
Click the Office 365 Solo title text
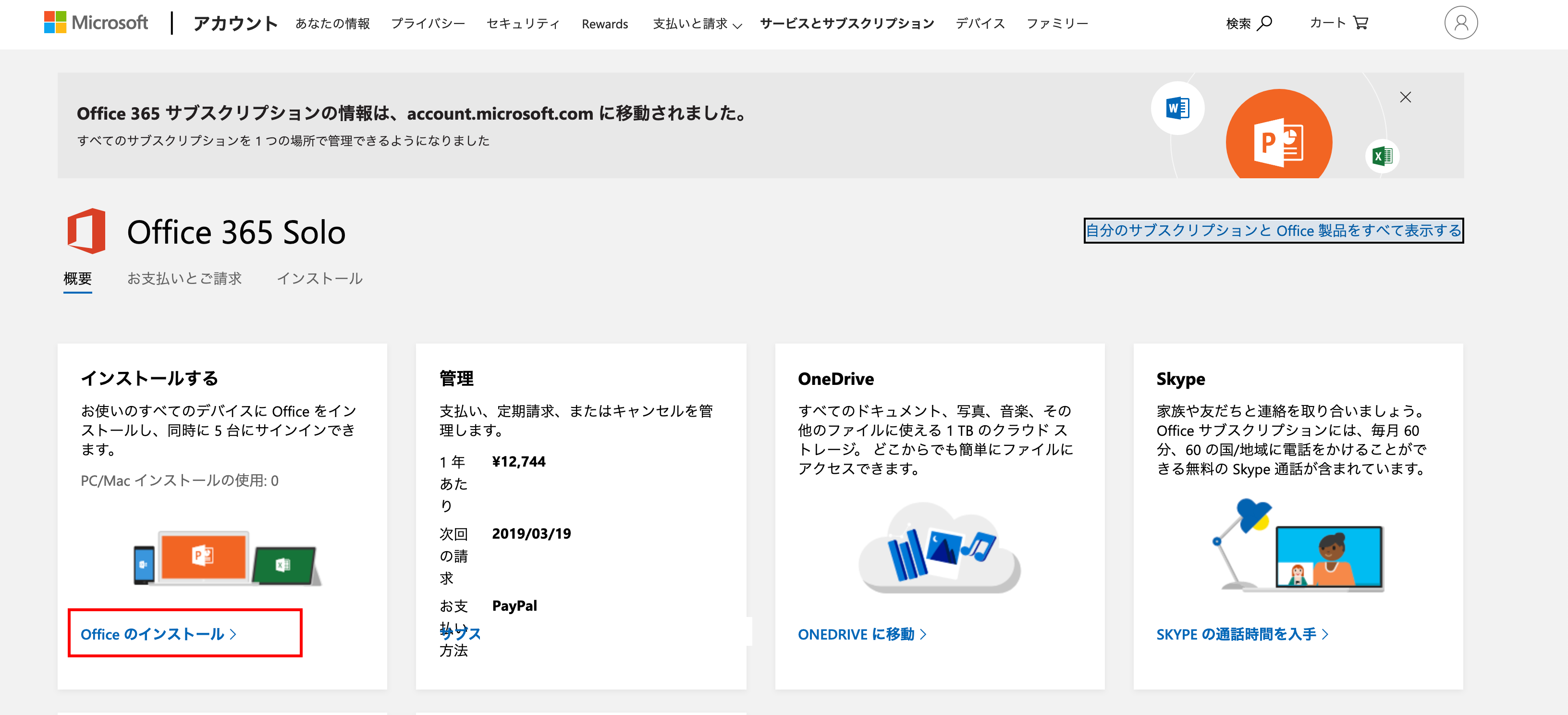click(x=236, y=232)
